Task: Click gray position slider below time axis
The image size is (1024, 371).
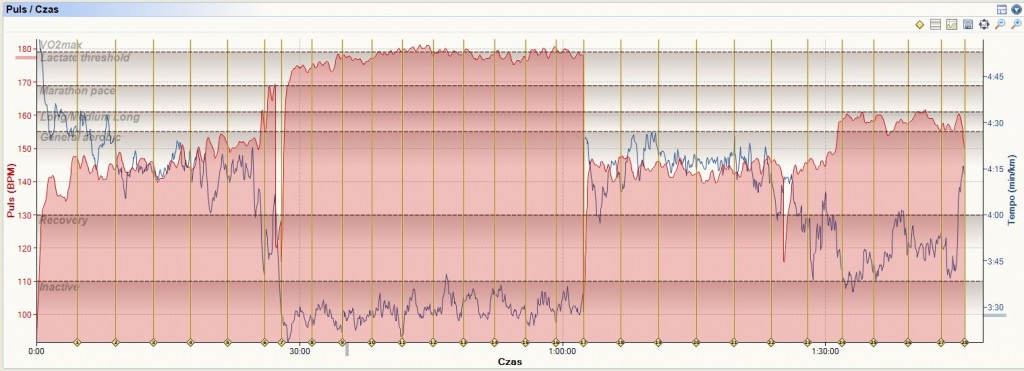Action: (347, 349)
